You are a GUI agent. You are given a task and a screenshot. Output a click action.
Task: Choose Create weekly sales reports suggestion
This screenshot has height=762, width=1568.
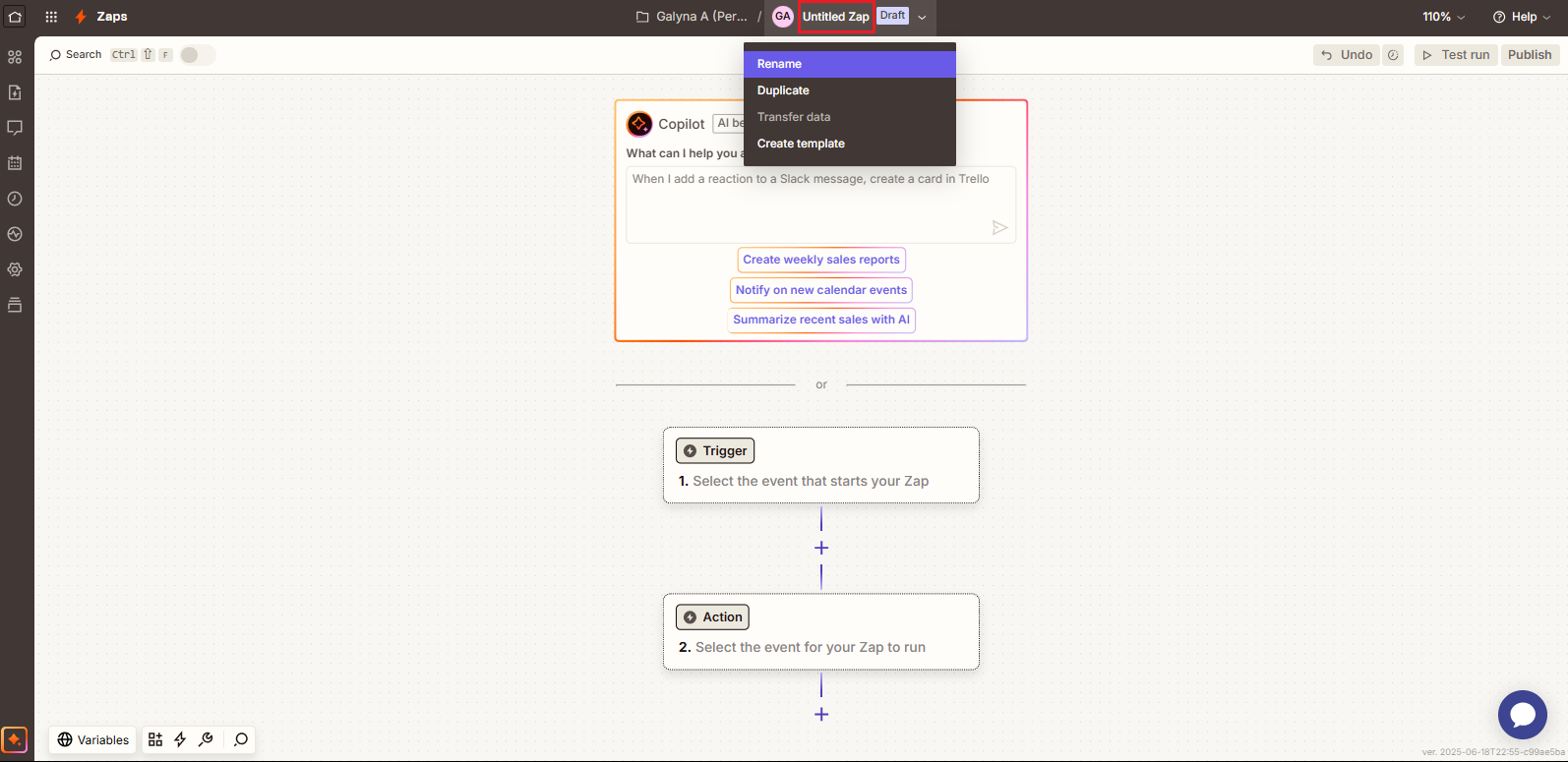tap(821, 260)
